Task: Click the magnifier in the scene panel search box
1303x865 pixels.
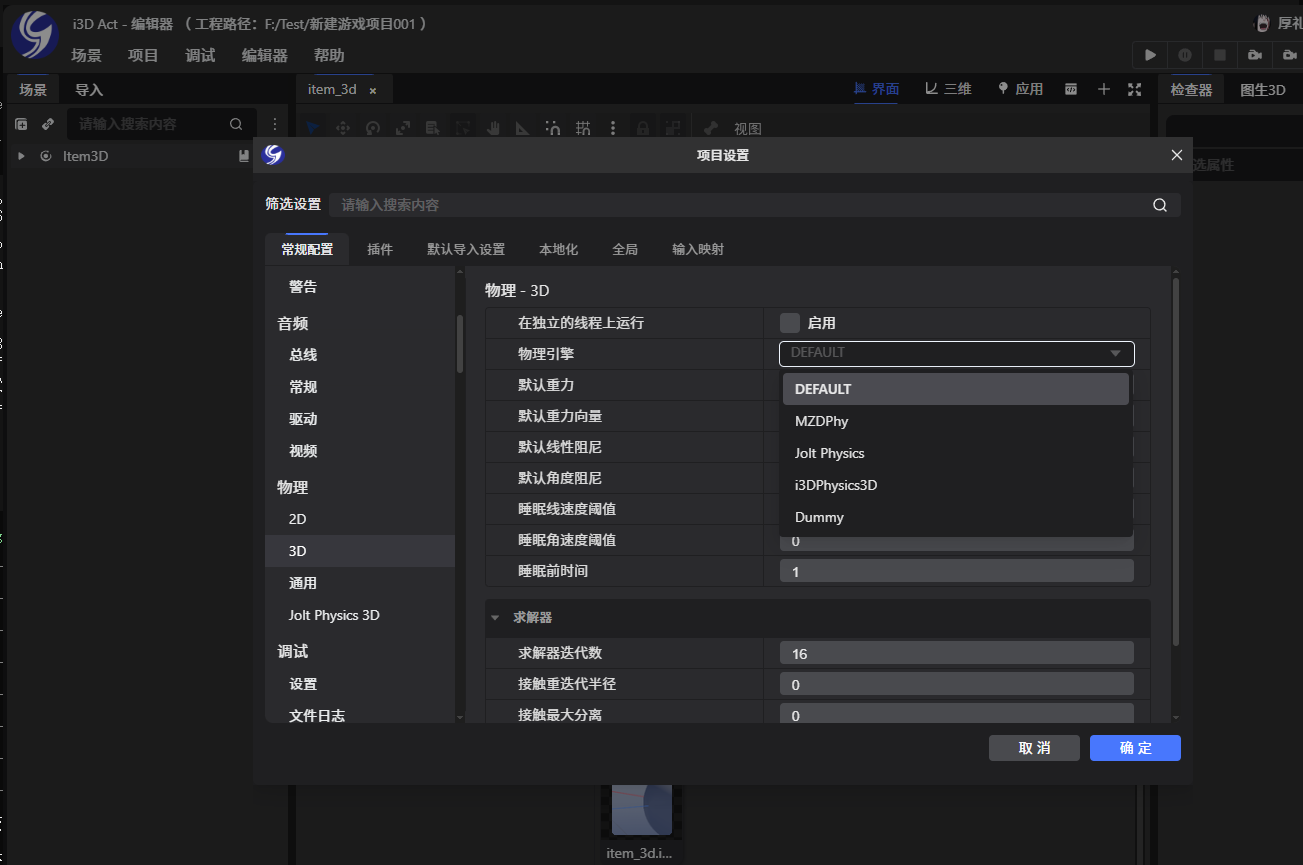Action: (x=236, y=124)
